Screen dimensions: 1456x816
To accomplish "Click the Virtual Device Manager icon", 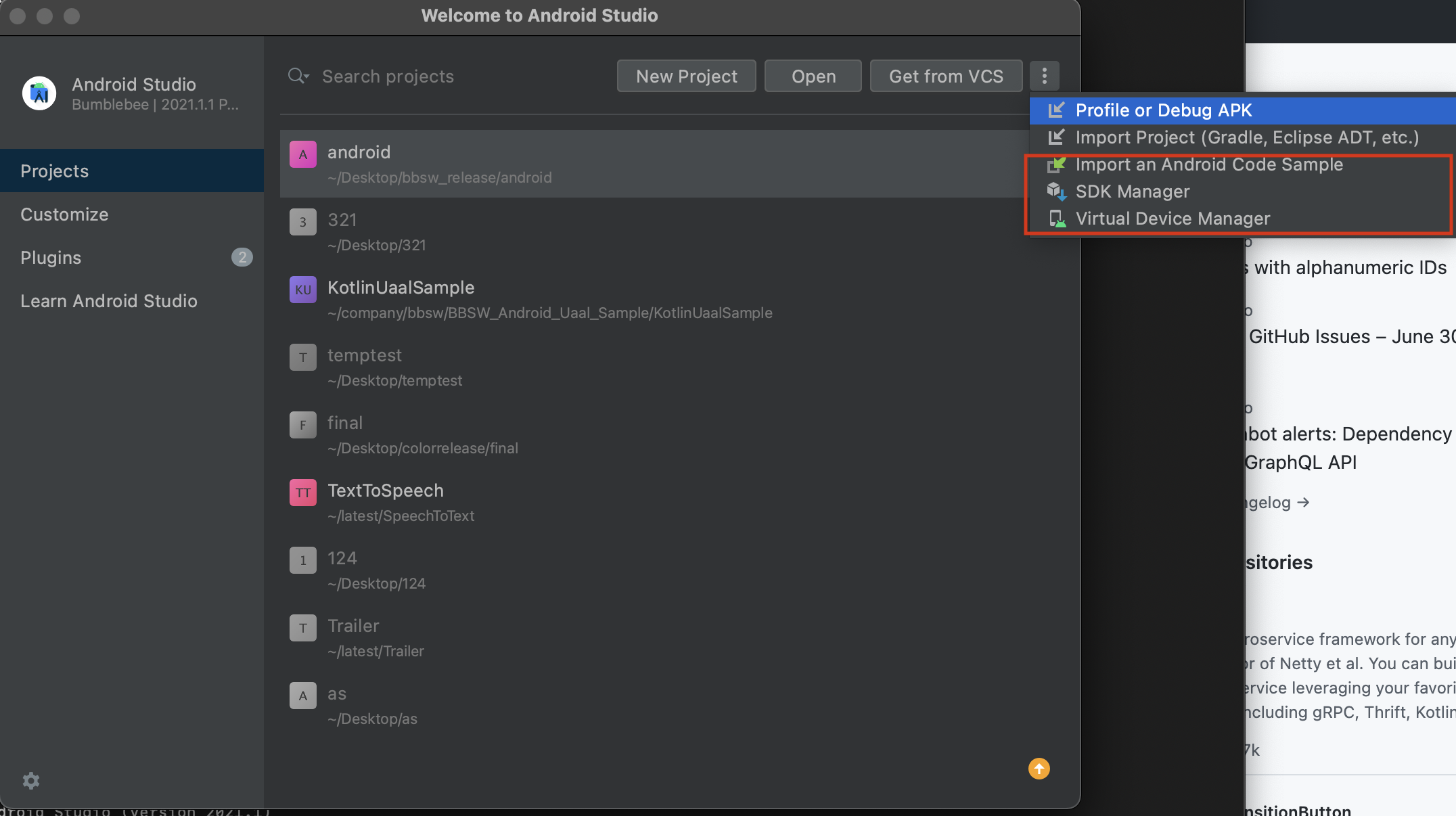I will (1056, 219).
